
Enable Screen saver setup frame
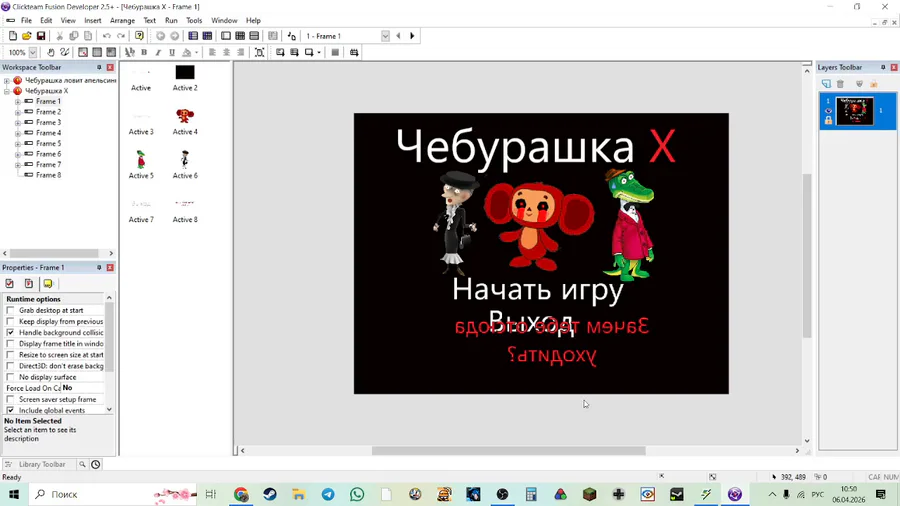pyautogui.click(x=10, y=399)
